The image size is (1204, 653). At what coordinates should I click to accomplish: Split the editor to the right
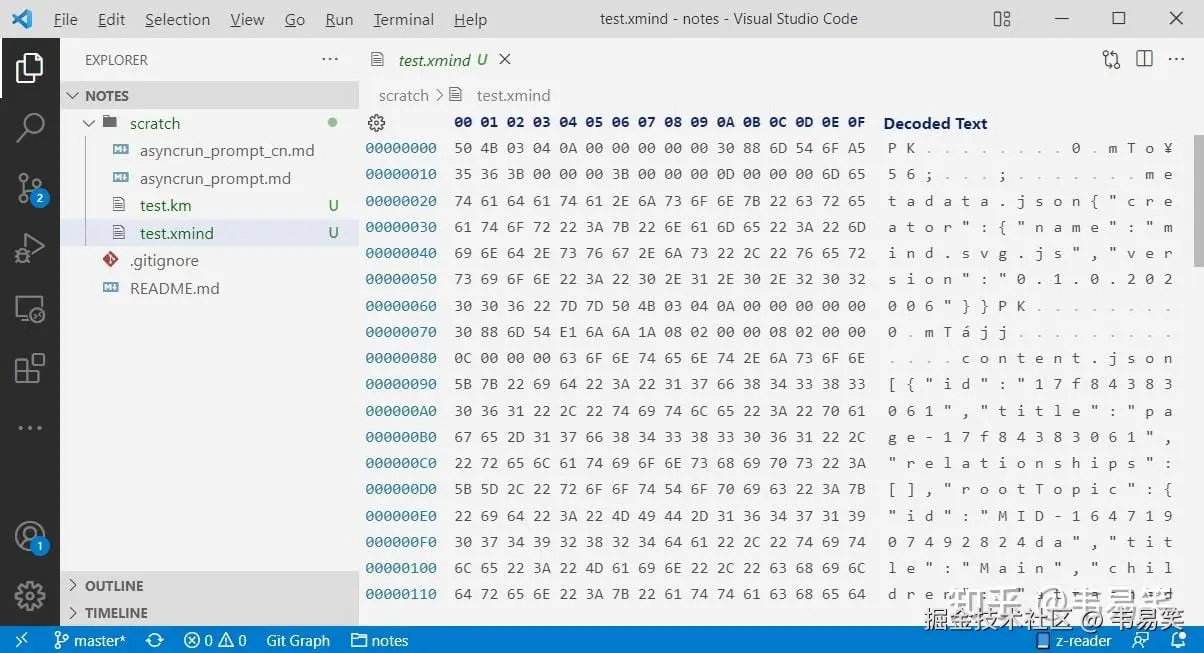click(x=1144, y=59)
